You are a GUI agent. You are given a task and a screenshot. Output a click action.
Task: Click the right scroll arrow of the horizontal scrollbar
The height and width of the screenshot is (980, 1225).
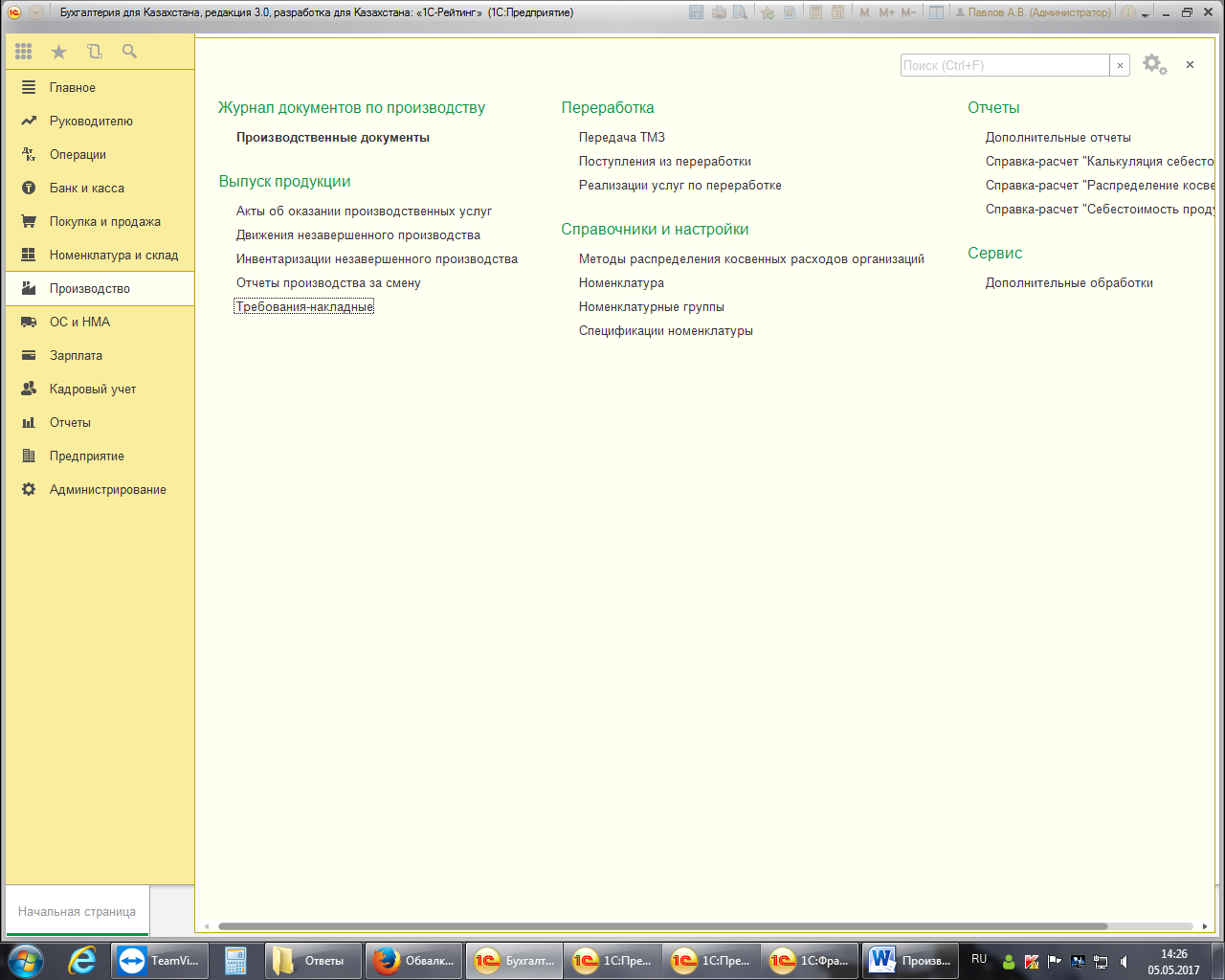(1204, 926)
